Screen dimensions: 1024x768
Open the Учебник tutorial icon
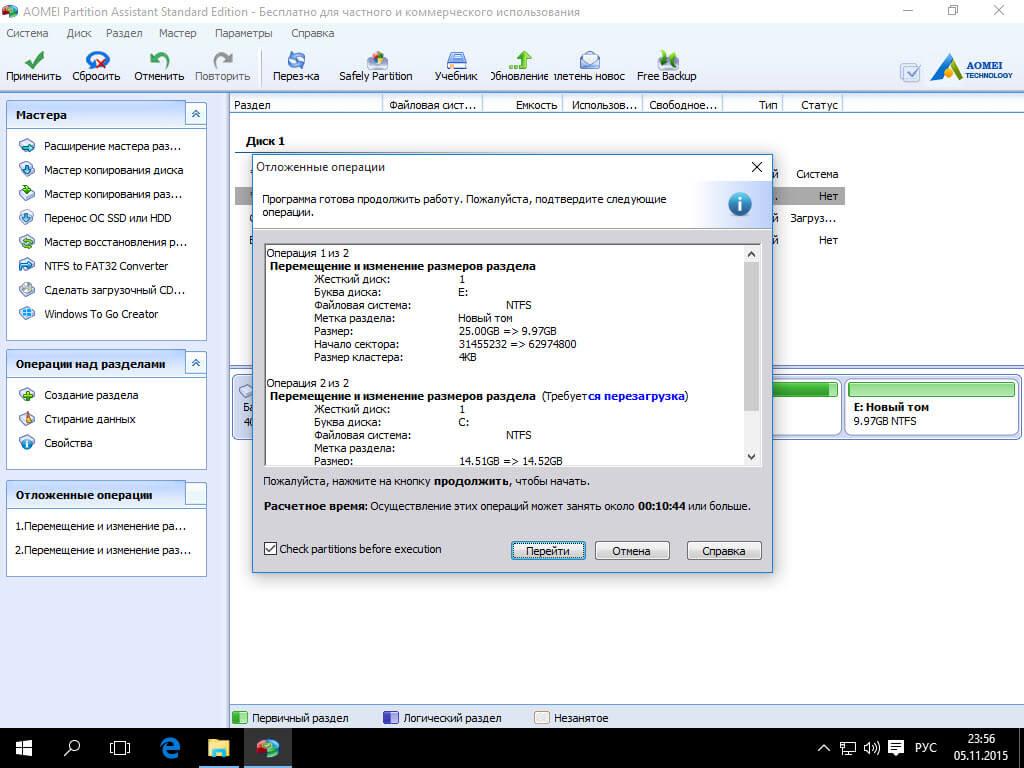(456, 67)
